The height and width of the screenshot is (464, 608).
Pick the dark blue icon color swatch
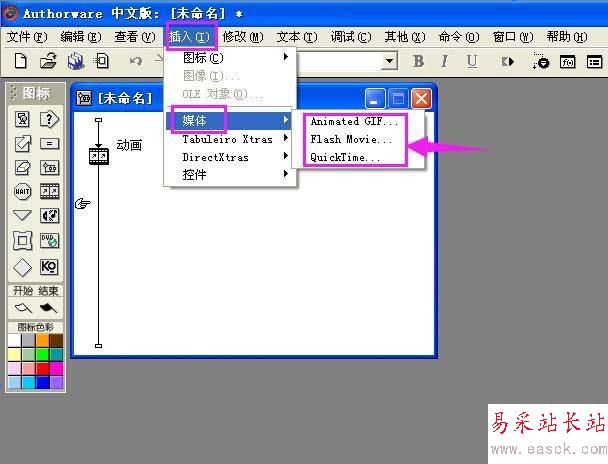point(42,382)
